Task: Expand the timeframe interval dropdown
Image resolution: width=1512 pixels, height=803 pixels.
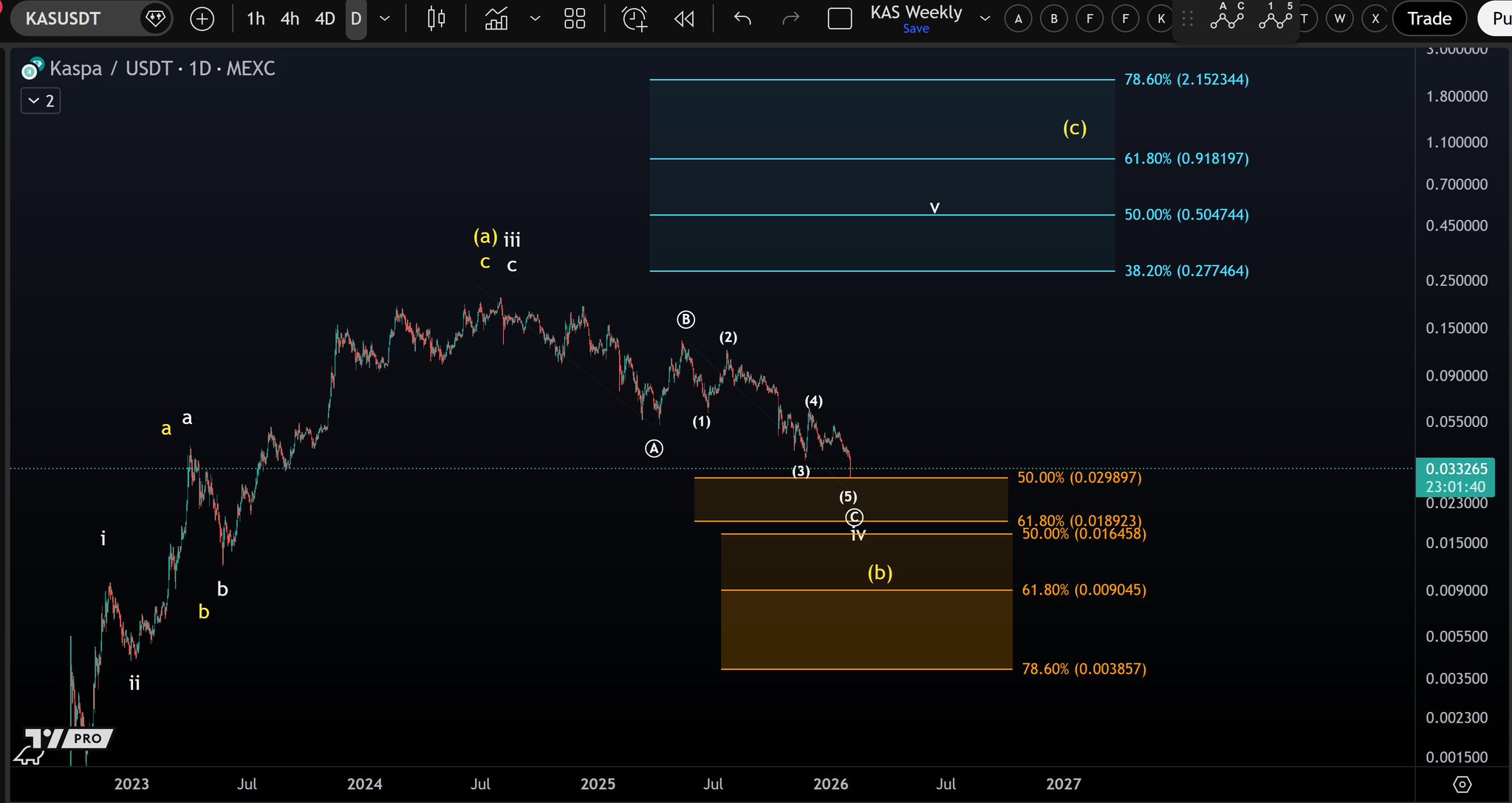Action: point(385,18)
